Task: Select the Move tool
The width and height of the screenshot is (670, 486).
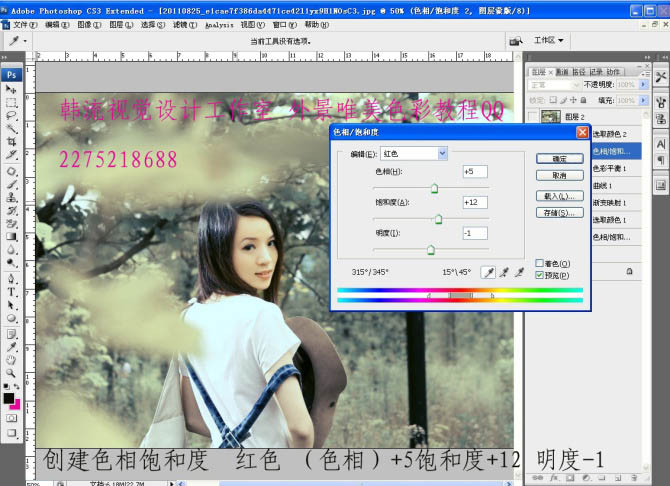Action: tap(12, 89)
